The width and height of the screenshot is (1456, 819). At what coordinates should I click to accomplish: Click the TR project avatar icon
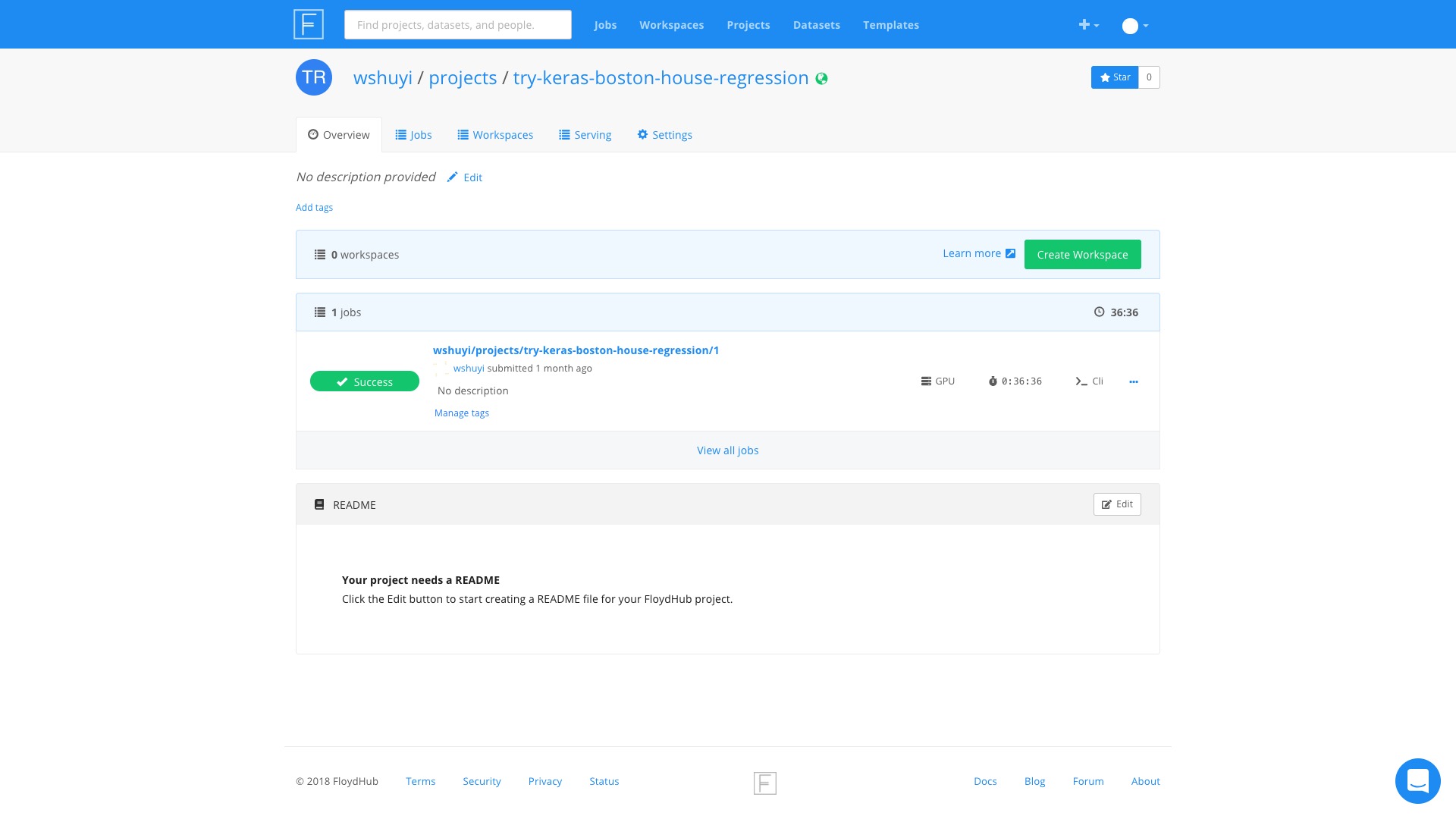(314, 77)
